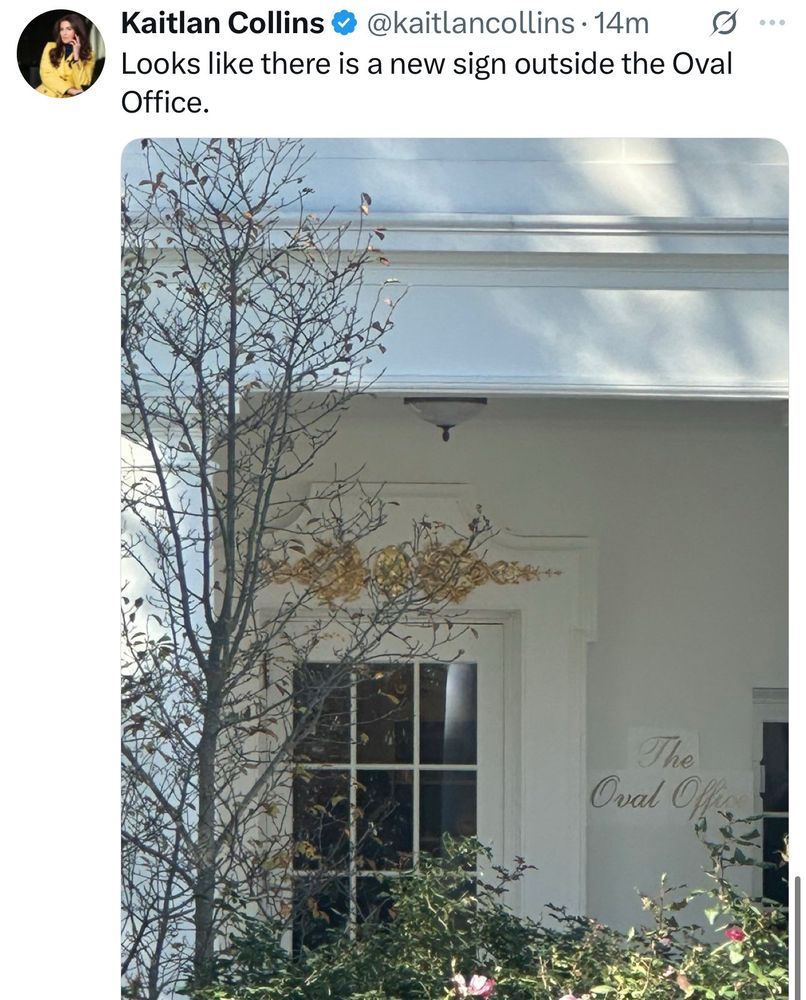Click the Kaitlan Collins display name
The image size is (806, 1000).
pos(223,24)
